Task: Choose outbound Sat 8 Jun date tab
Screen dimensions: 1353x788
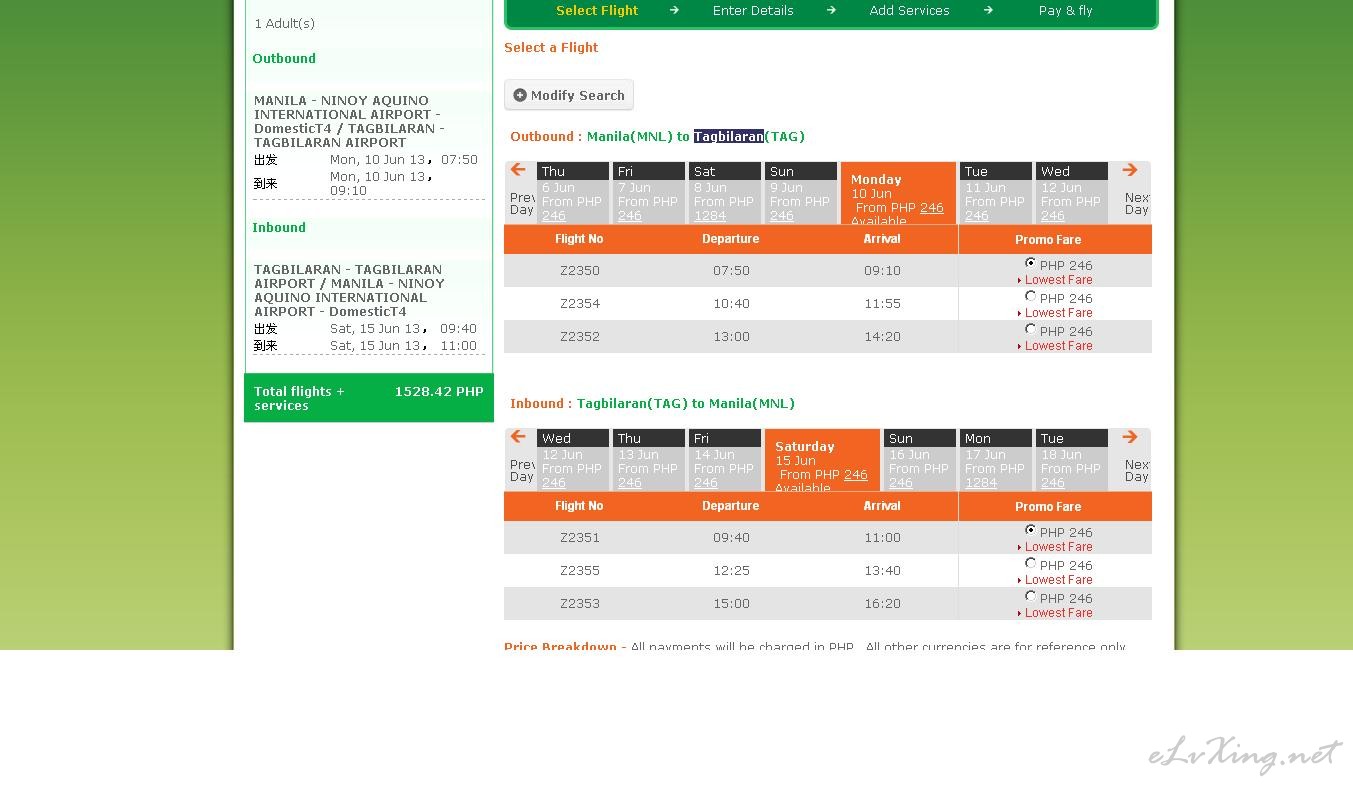Action: point(725,193)
